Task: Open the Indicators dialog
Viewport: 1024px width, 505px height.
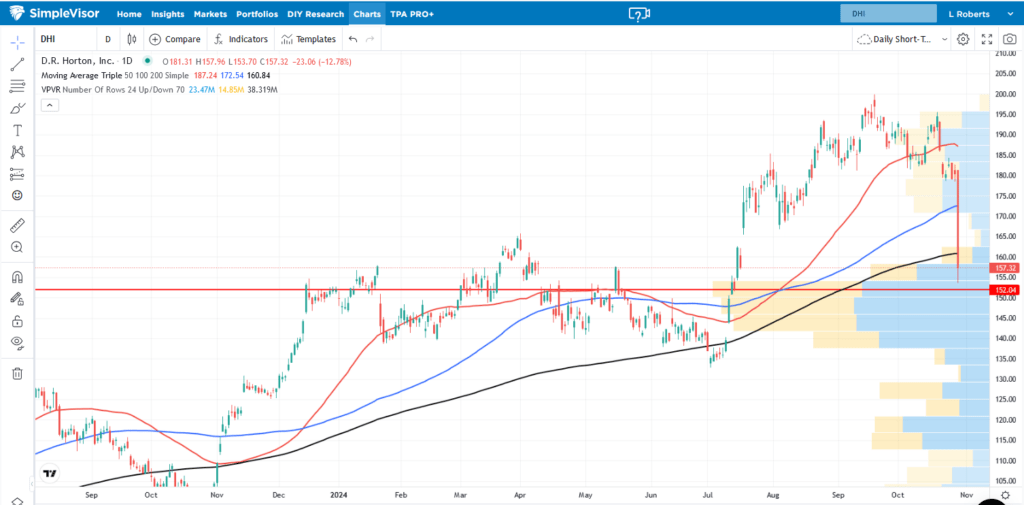Action: (241, 39)
